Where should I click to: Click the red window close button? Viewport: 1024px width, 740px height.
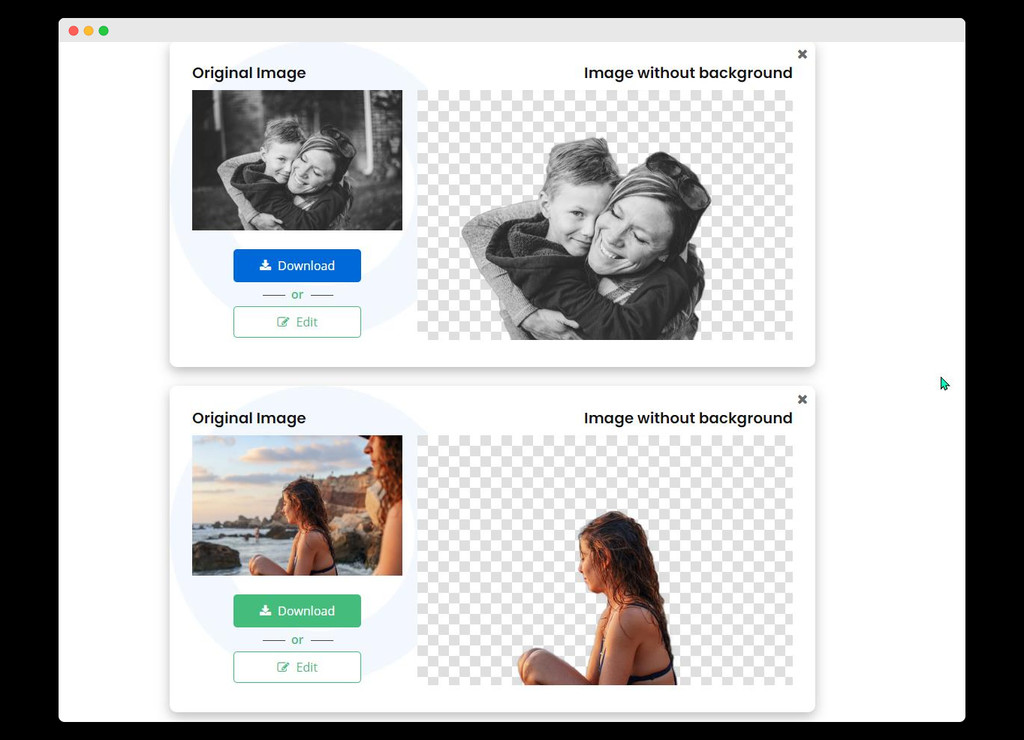(73, 31)
